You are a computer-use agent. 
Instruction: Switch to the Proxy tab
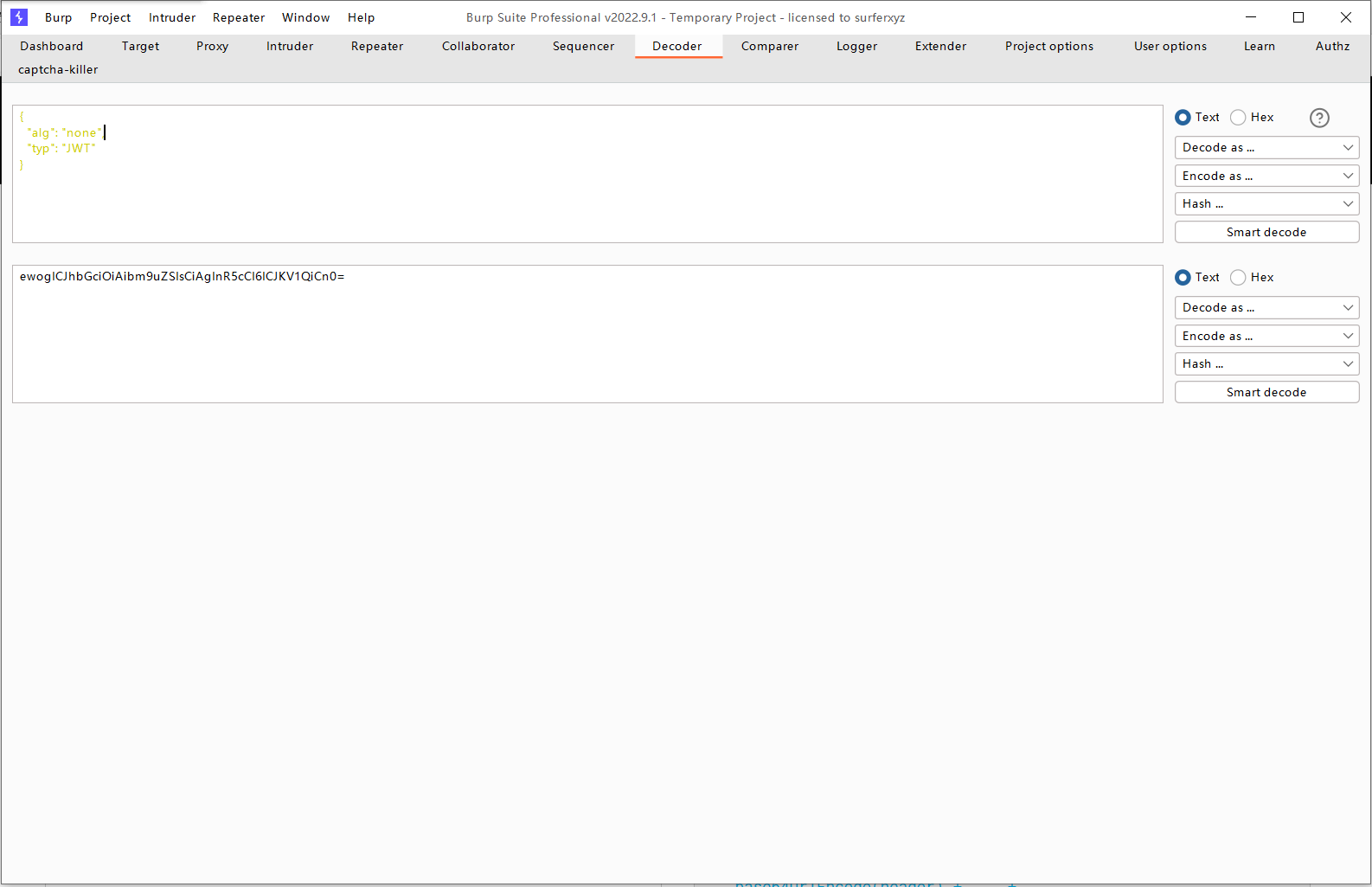pyautogui.click(x=213, y=47)
